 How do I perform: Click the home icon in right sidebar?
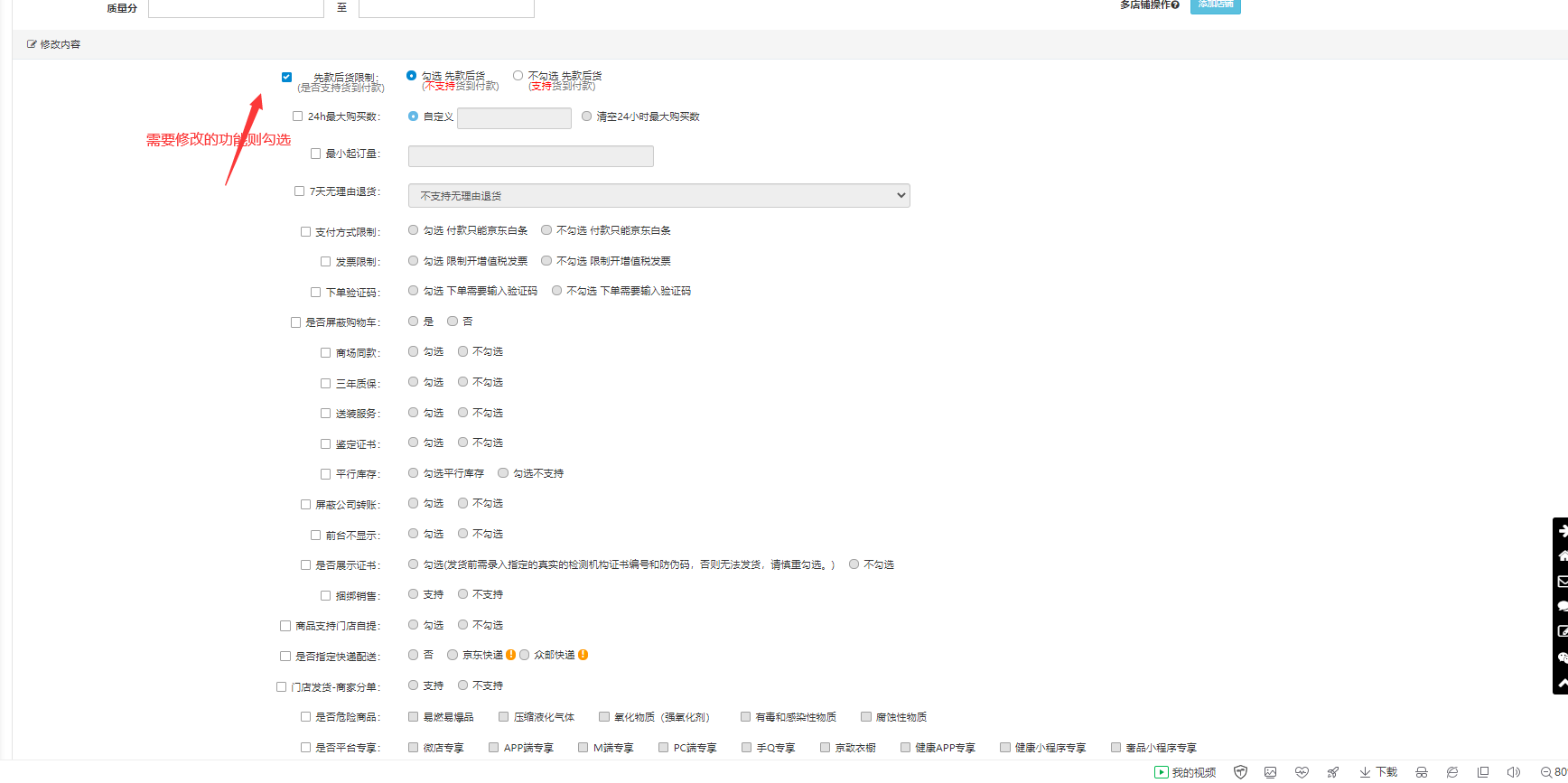pyautogui.click(x=1562, y=556)
